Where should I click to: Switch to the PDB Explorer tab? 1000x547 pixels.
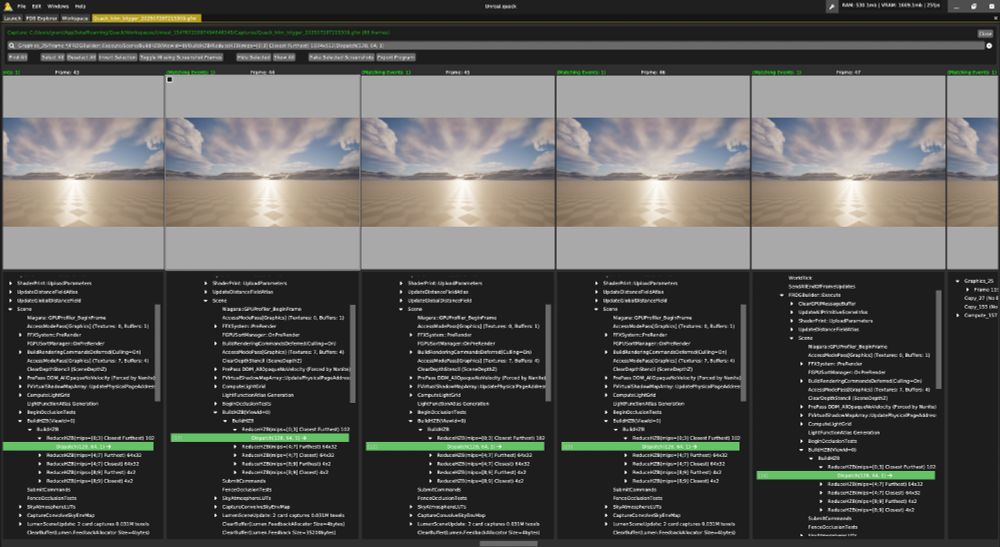pyautogui.click(x=41, y=18)
